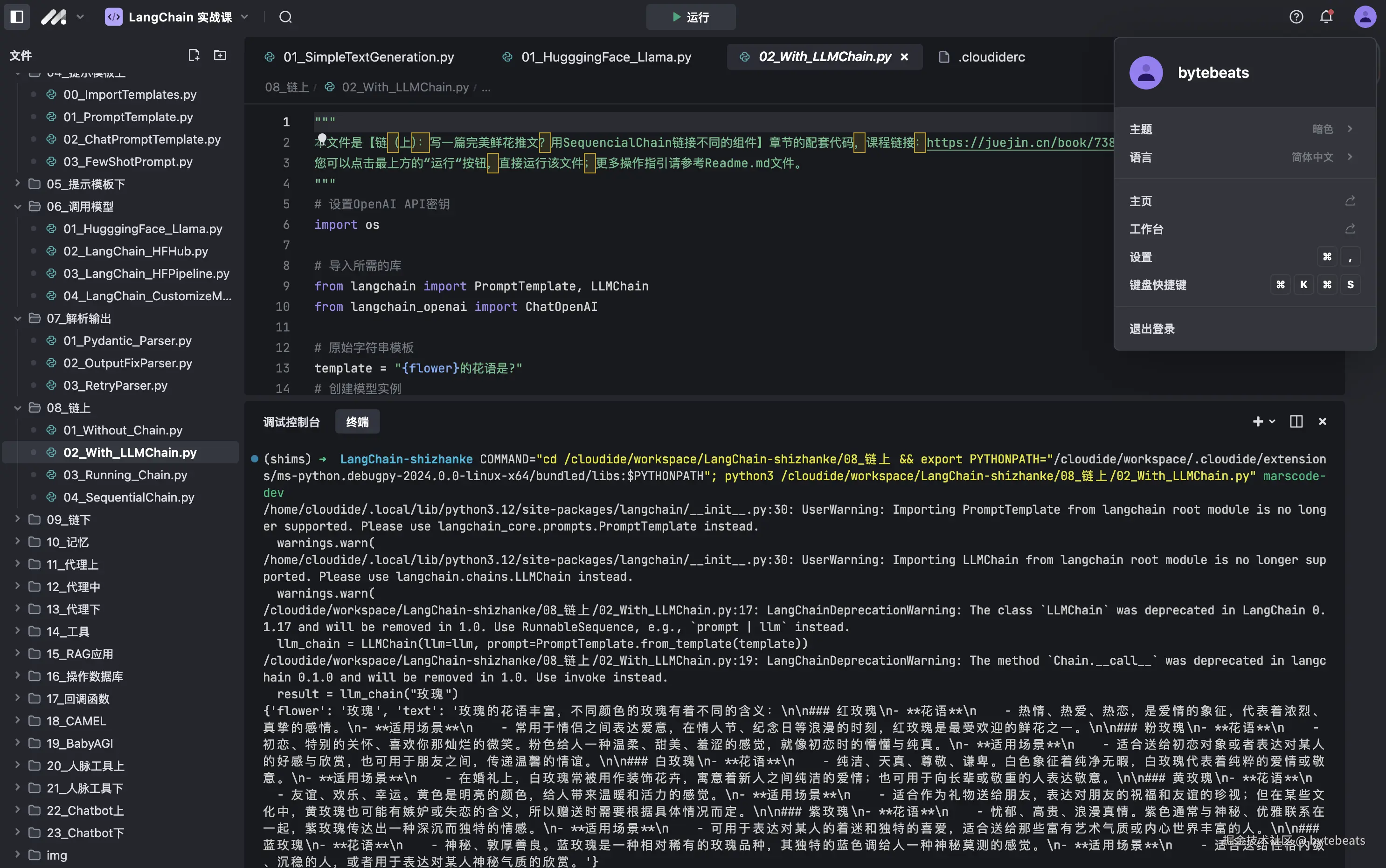Image resolution: width=1386 pixels, height=868 pixels.
Task: Open 03_RetryParser.py file
Action: pyautogui.click(x=121, y=385)
